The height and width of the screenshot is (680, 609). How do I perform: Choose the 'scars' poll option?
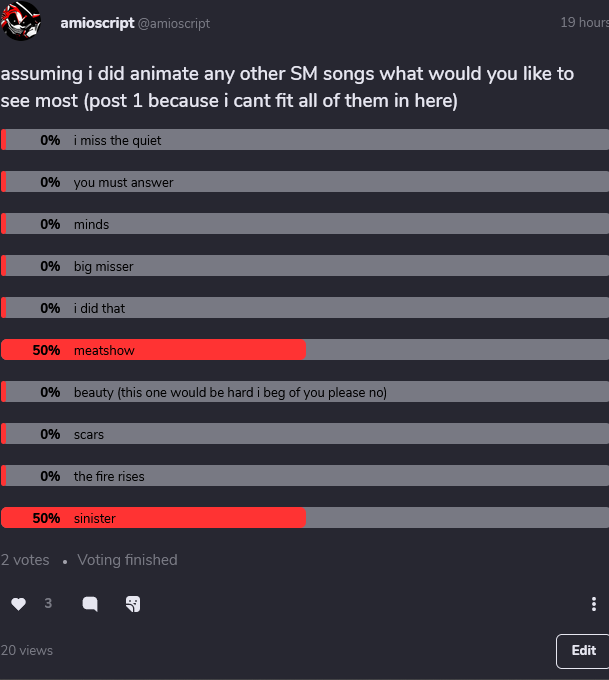[x=305, y=435]
